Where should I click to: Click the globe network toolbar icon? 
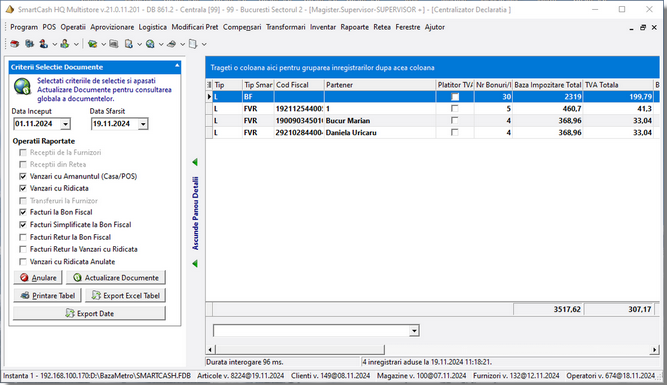pyautogui.click(x=150, y=44)
